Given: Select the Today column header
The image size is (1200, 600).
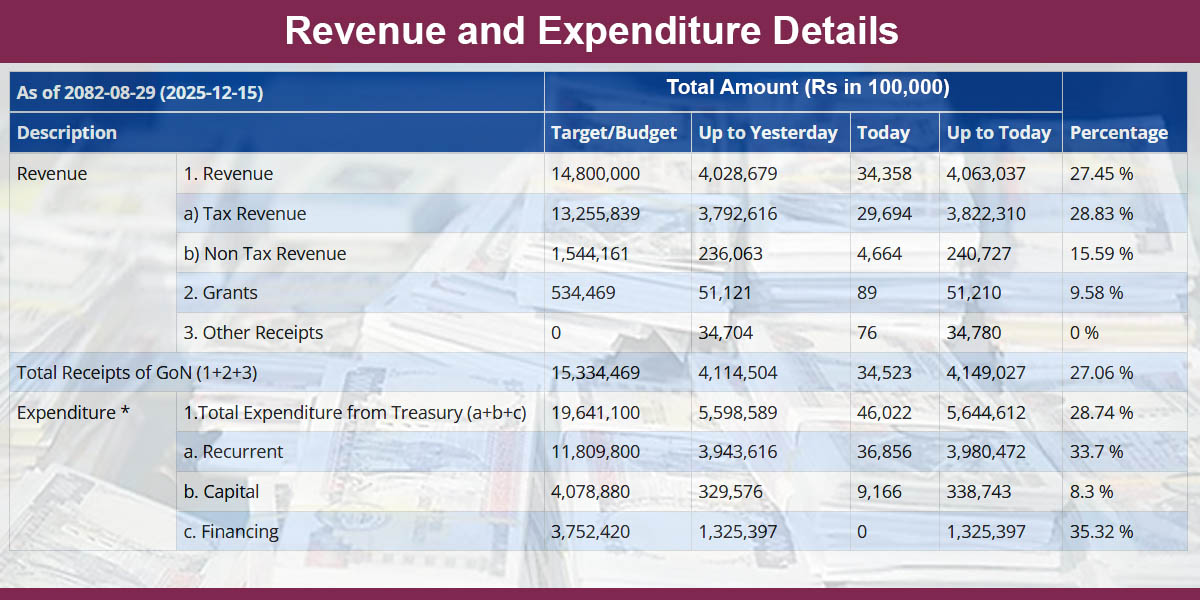Looking at the screenshot, I should coord(884,132).
